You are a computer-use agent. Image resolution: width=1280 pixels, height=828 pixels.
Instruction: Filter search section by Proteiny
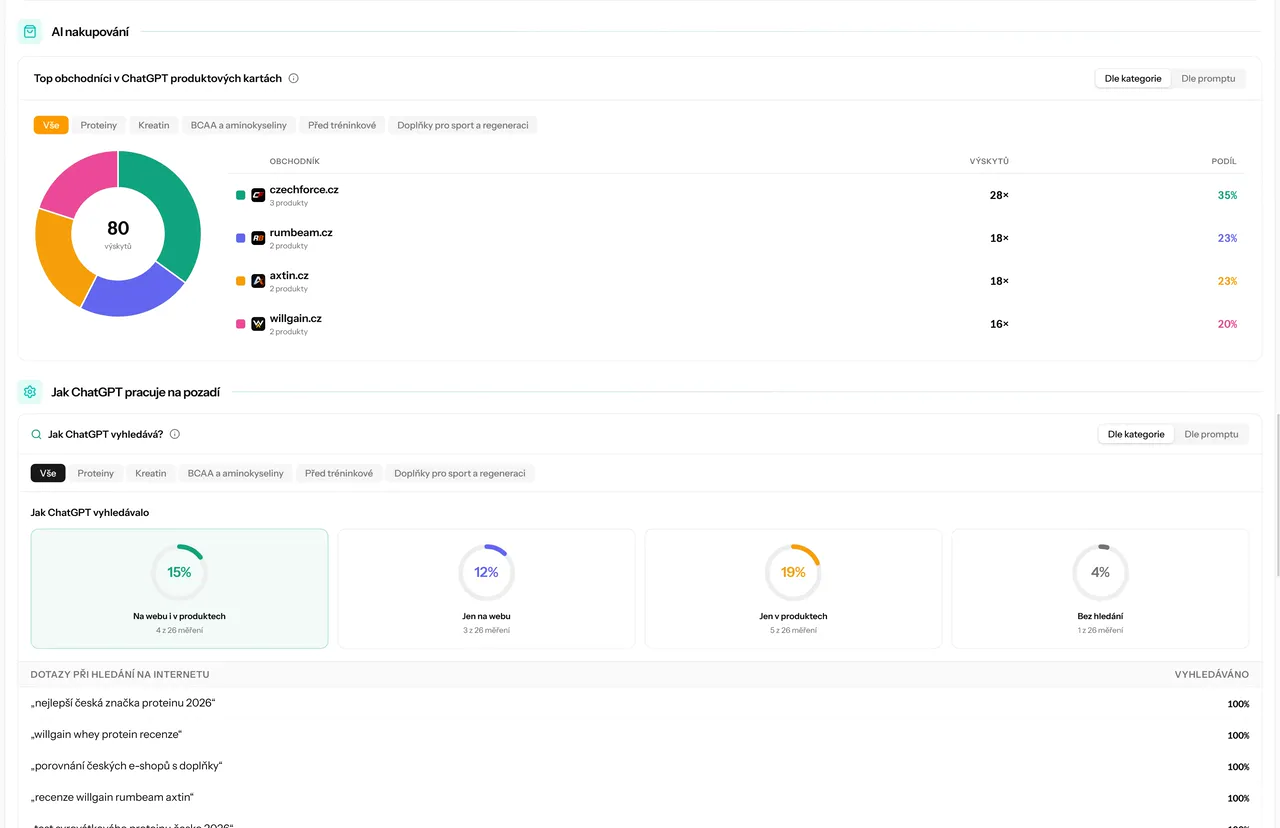click(x=96, y=473)
